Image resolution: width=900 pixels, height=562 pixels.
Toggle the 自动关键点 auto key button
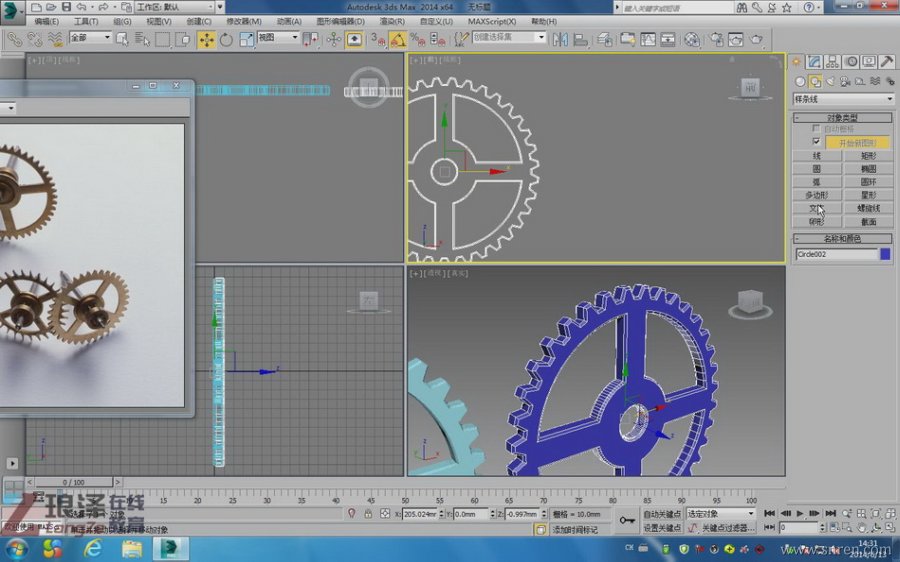pos(661,514)
